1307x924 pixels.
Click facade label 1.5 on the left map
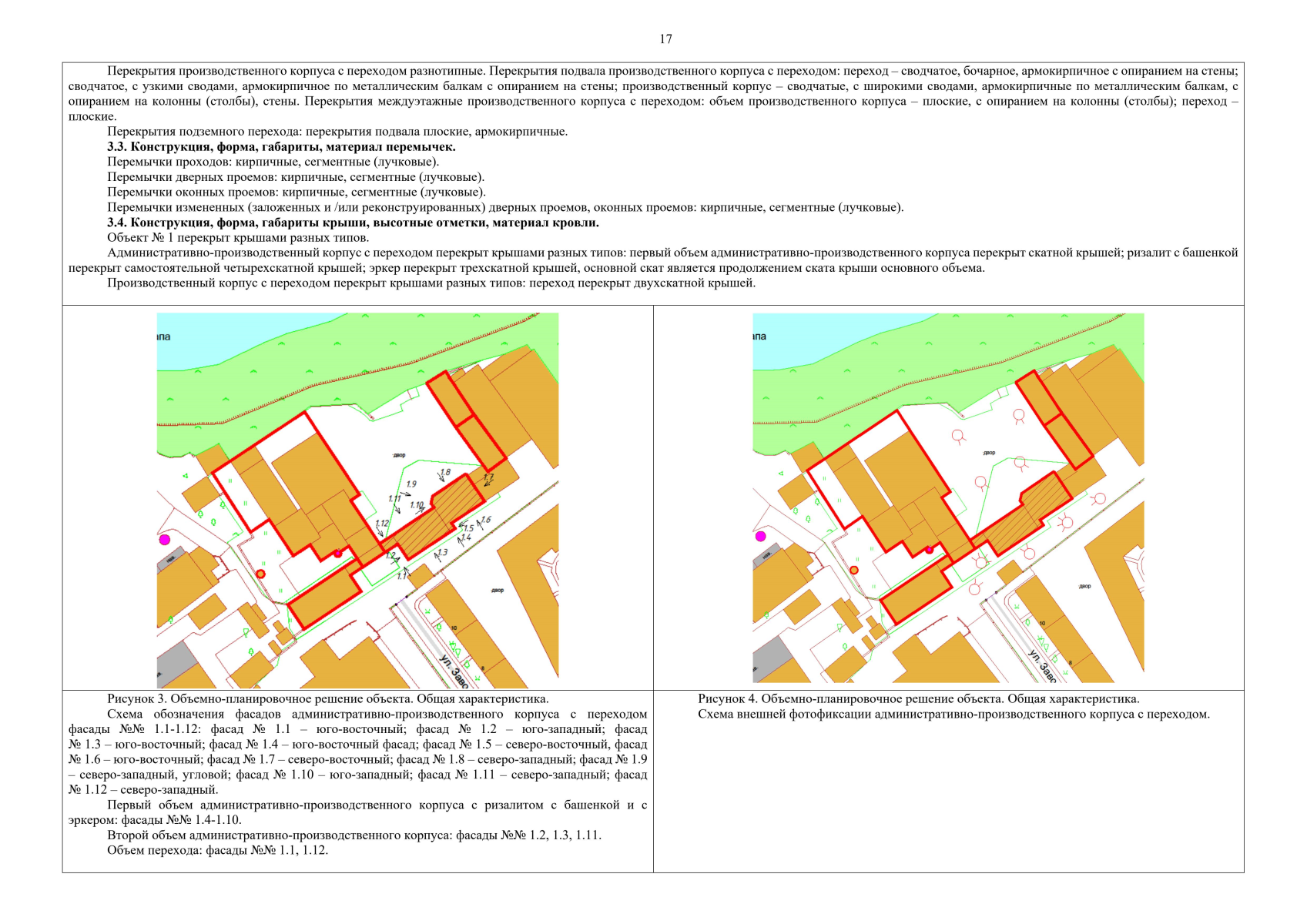468,528
